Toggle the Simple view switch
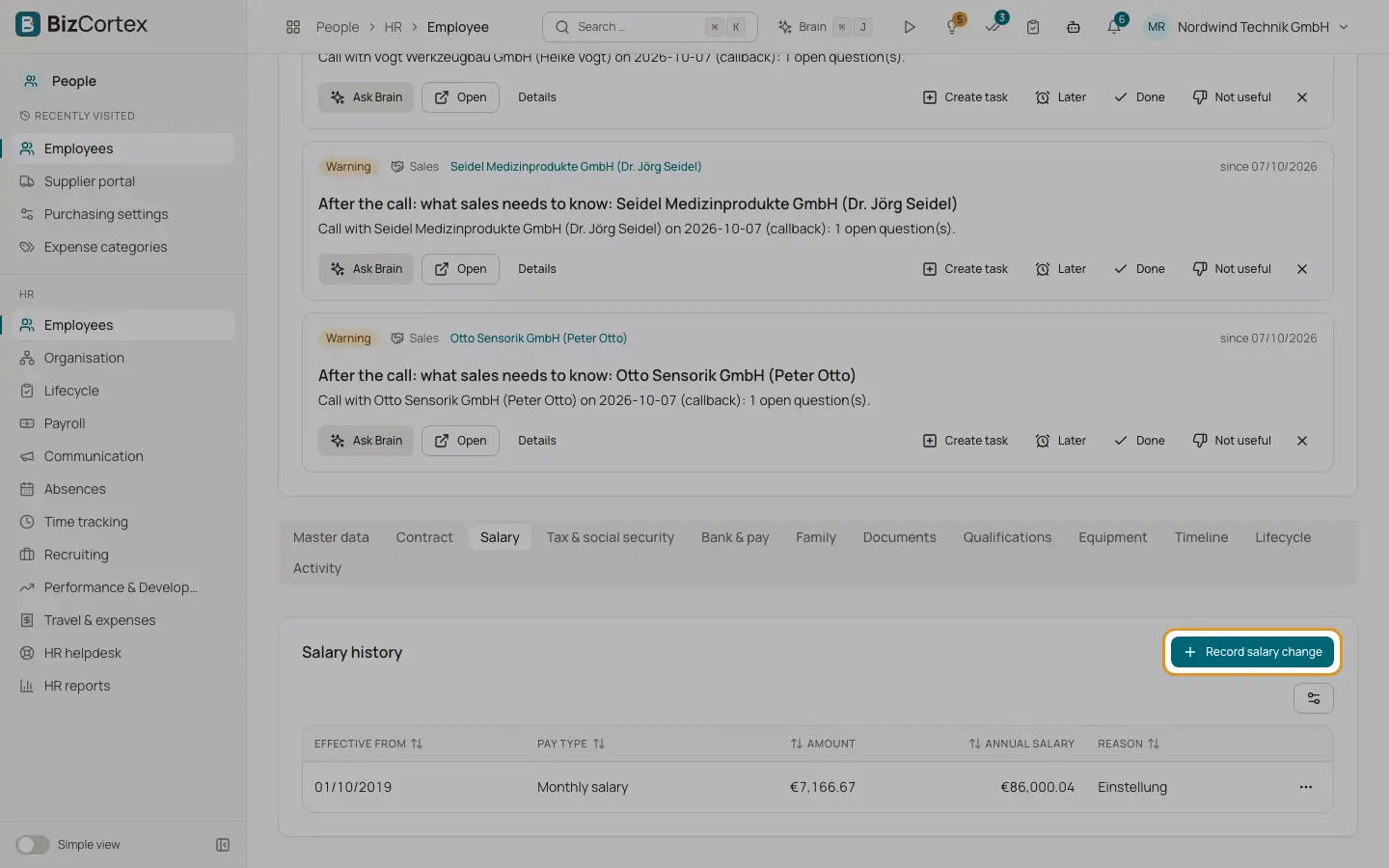The width and height of the screenshot is (1389, 868). 32,845
